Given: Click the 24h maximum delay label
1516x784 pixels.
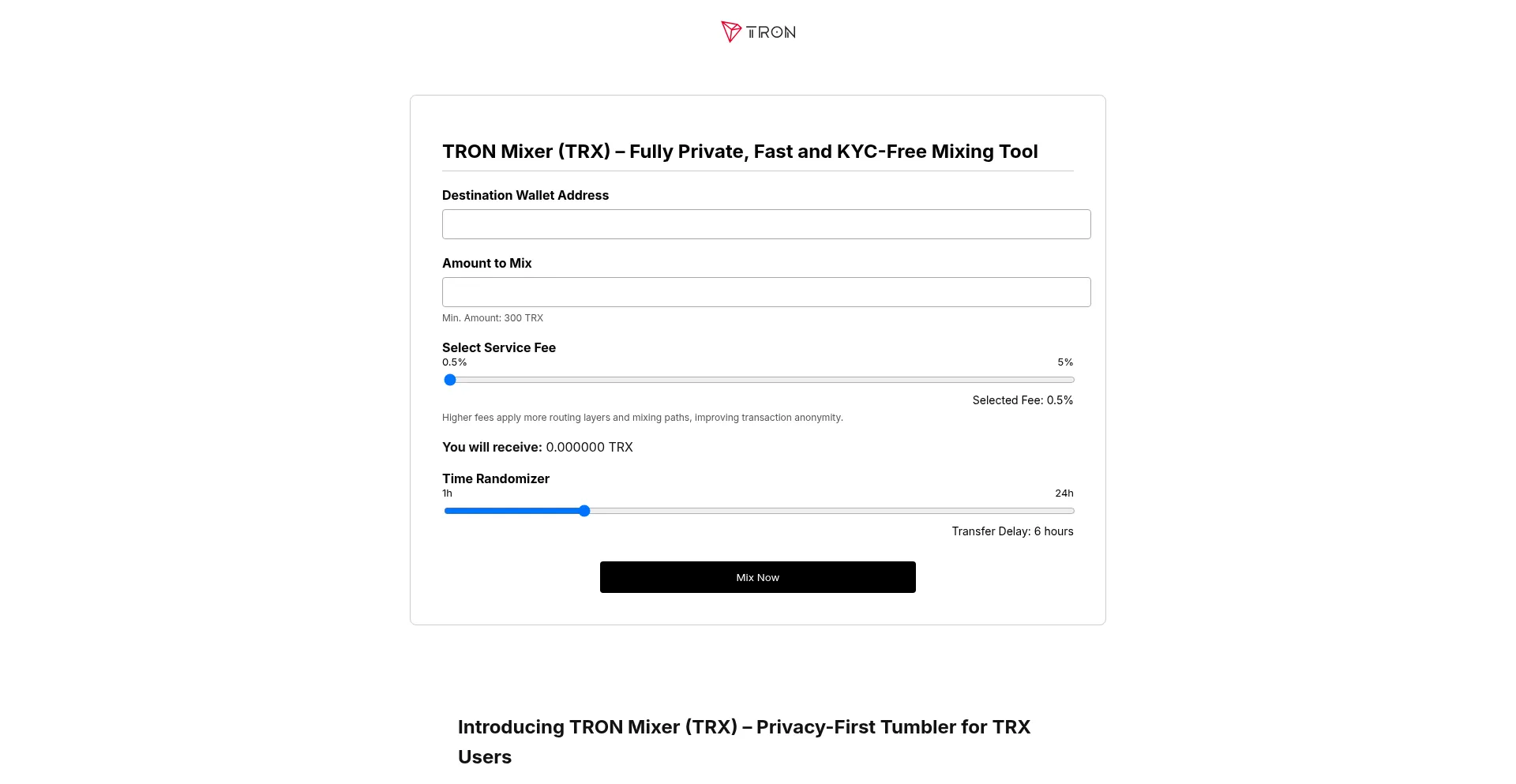Looking at the screenshot, I should [x=1064, y=493].
